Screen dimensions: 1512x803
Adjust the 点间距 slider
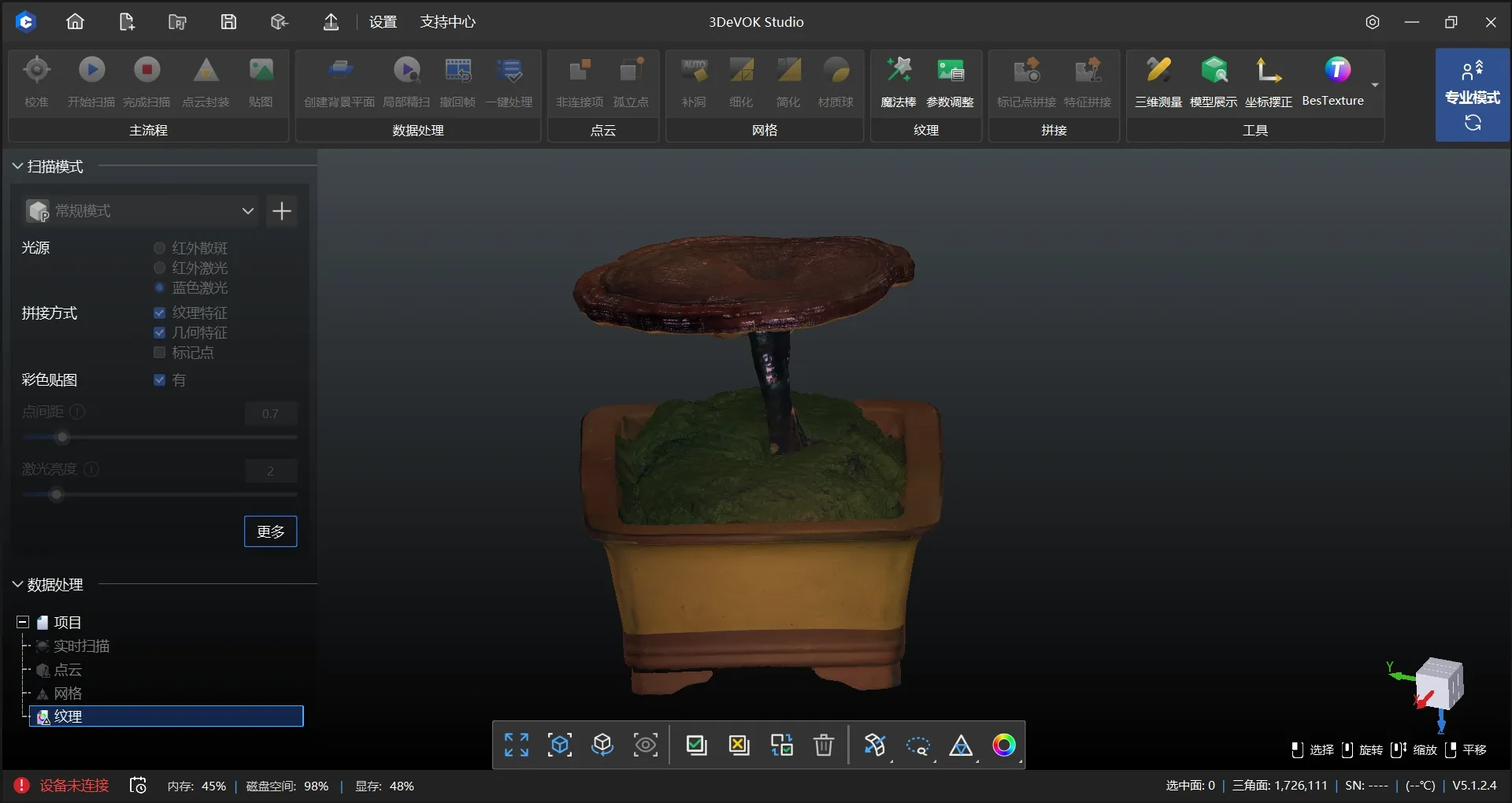click(x=63, y=437)
